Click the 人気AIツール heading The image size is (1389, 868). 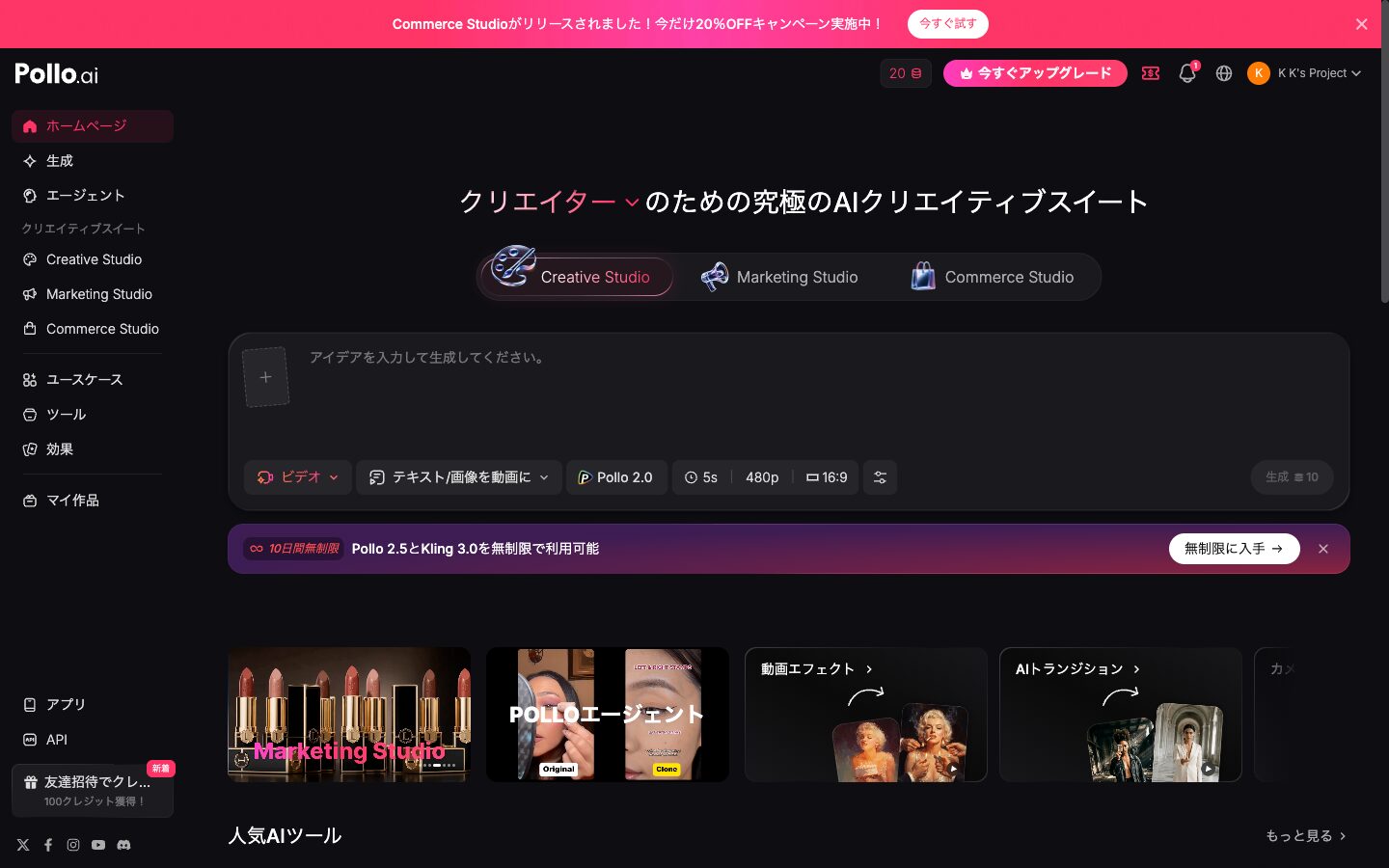tap(285, 836)
